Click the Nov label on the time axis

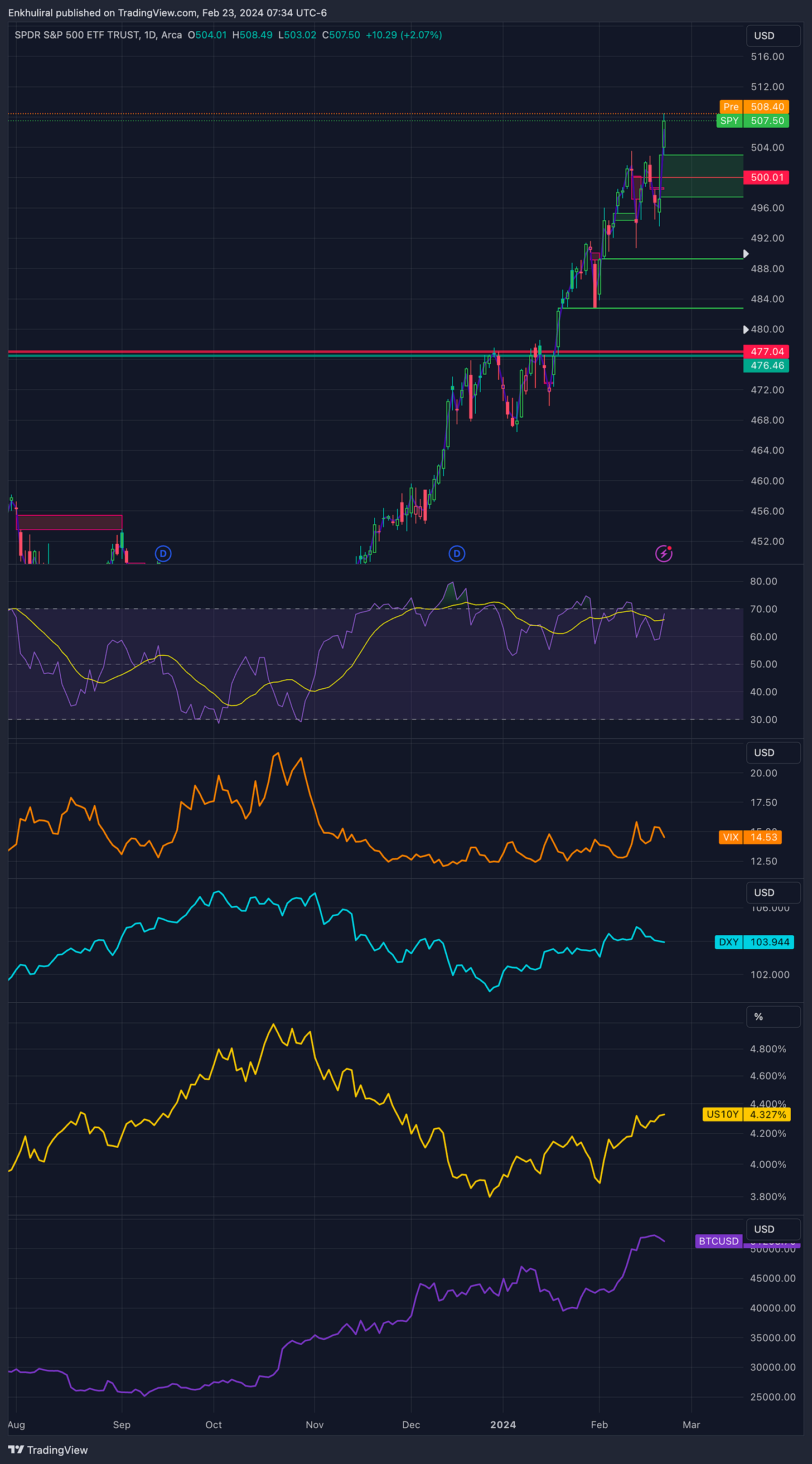point(315,1425)
